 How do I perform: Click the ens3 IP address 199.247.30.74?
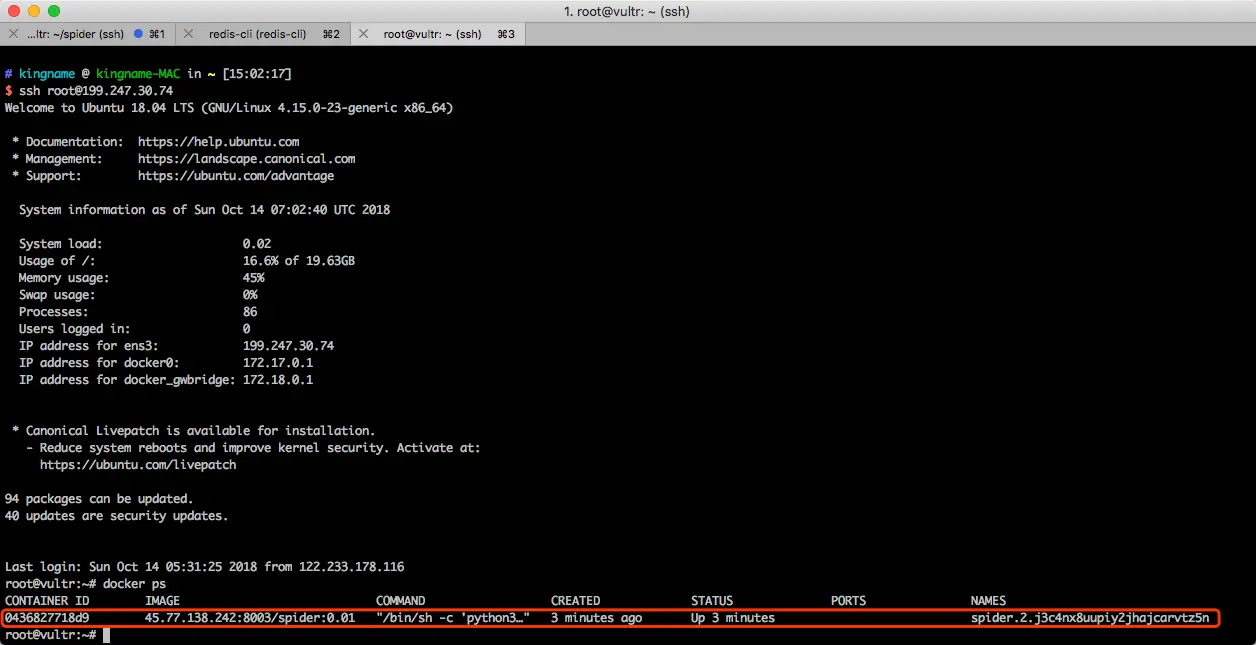point(289,346)
